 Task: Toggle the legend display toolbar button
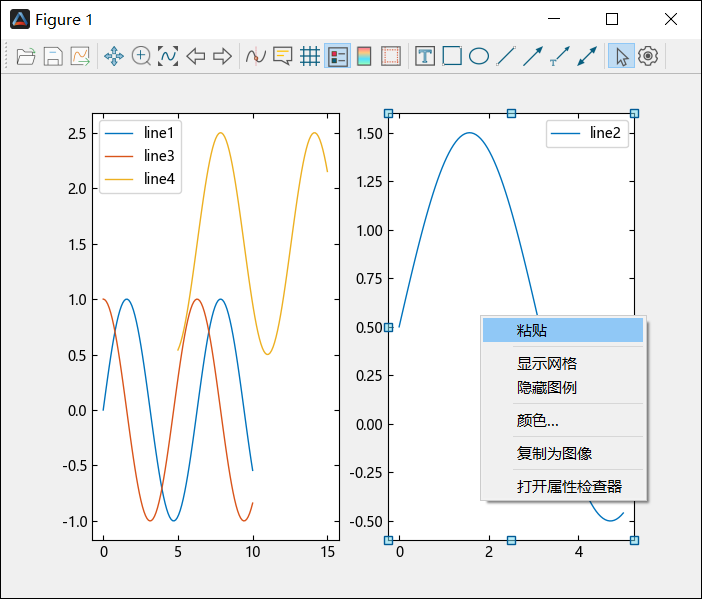pos(337,57)
